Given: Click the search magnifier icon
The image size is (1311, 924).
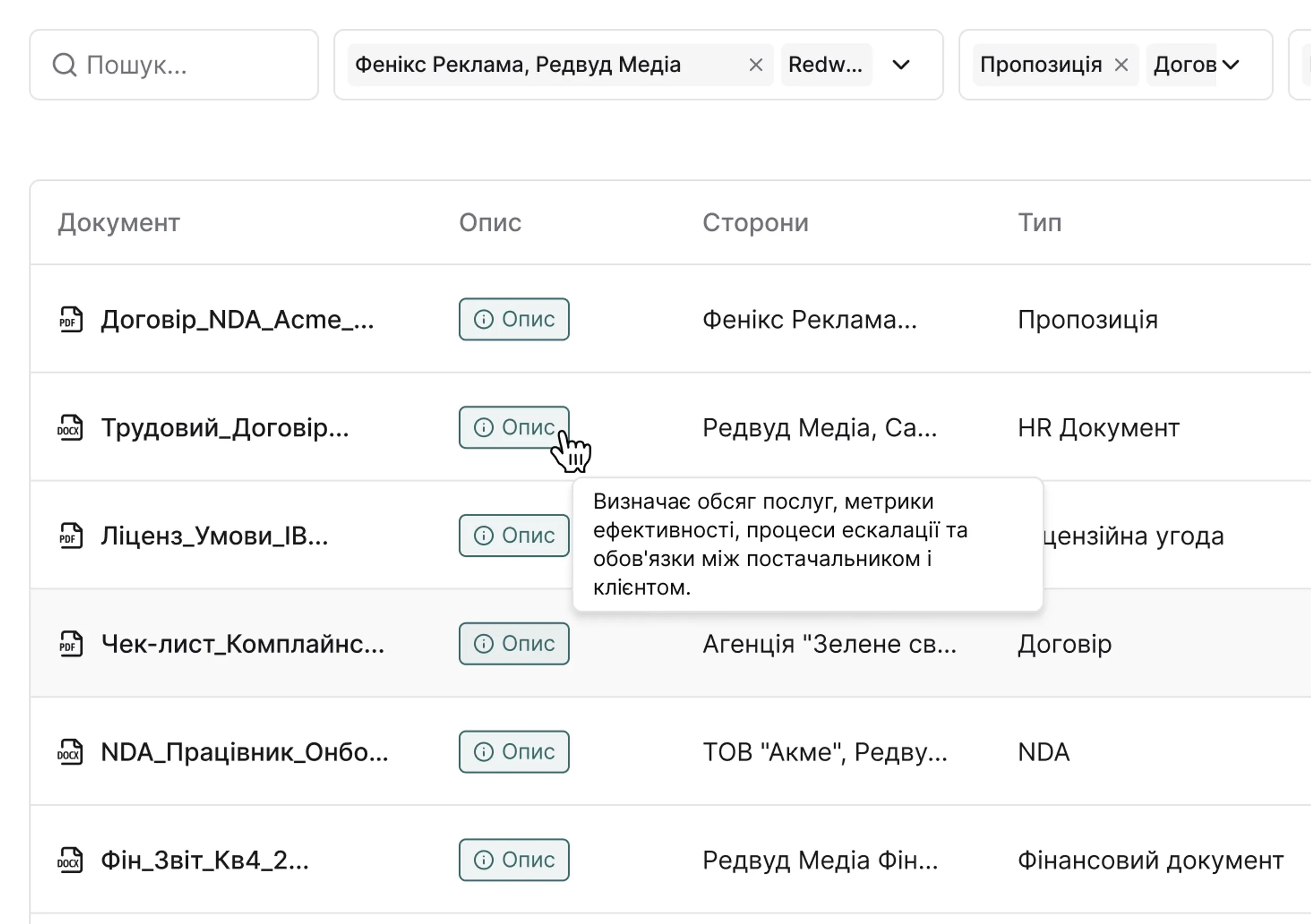Looking at the screenshot, I should 64,65.
